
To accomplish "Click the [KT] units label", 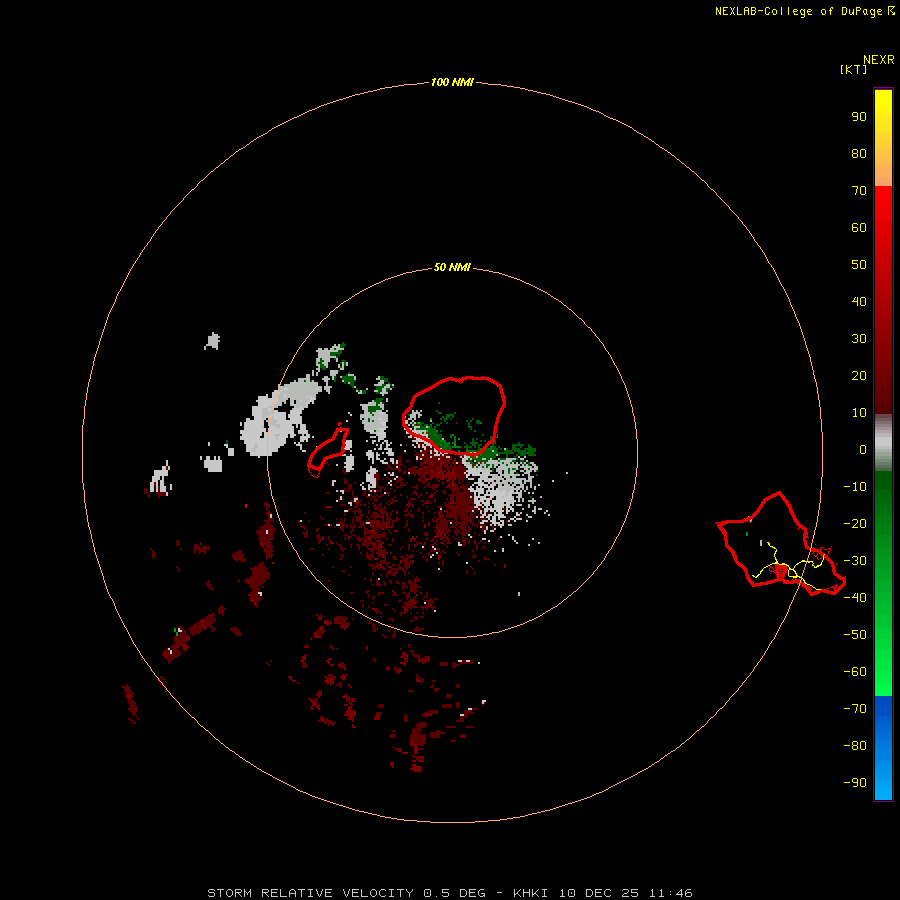I will coord(853,69).
